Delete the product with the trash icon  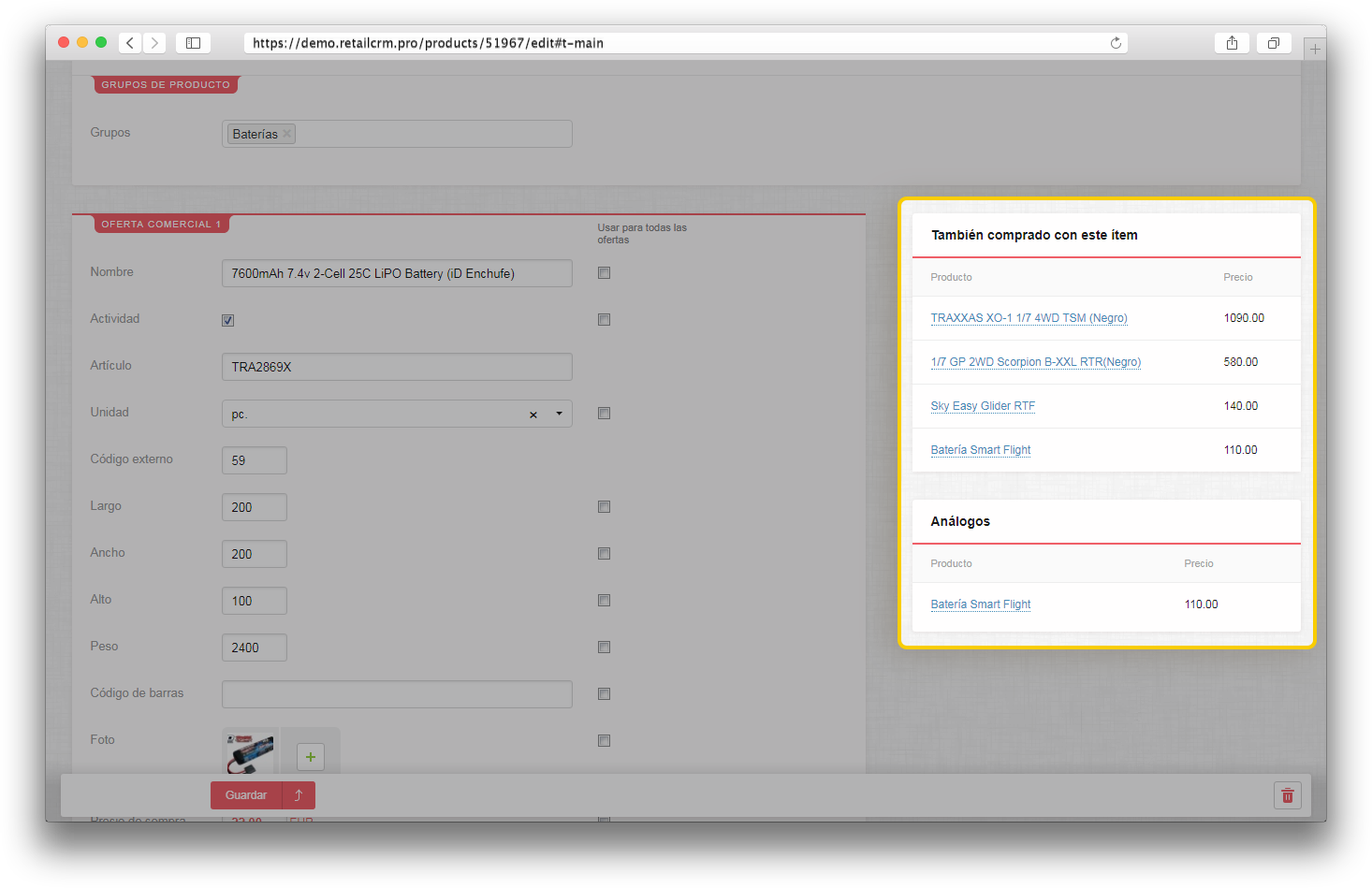click(x=1288, y=795)
